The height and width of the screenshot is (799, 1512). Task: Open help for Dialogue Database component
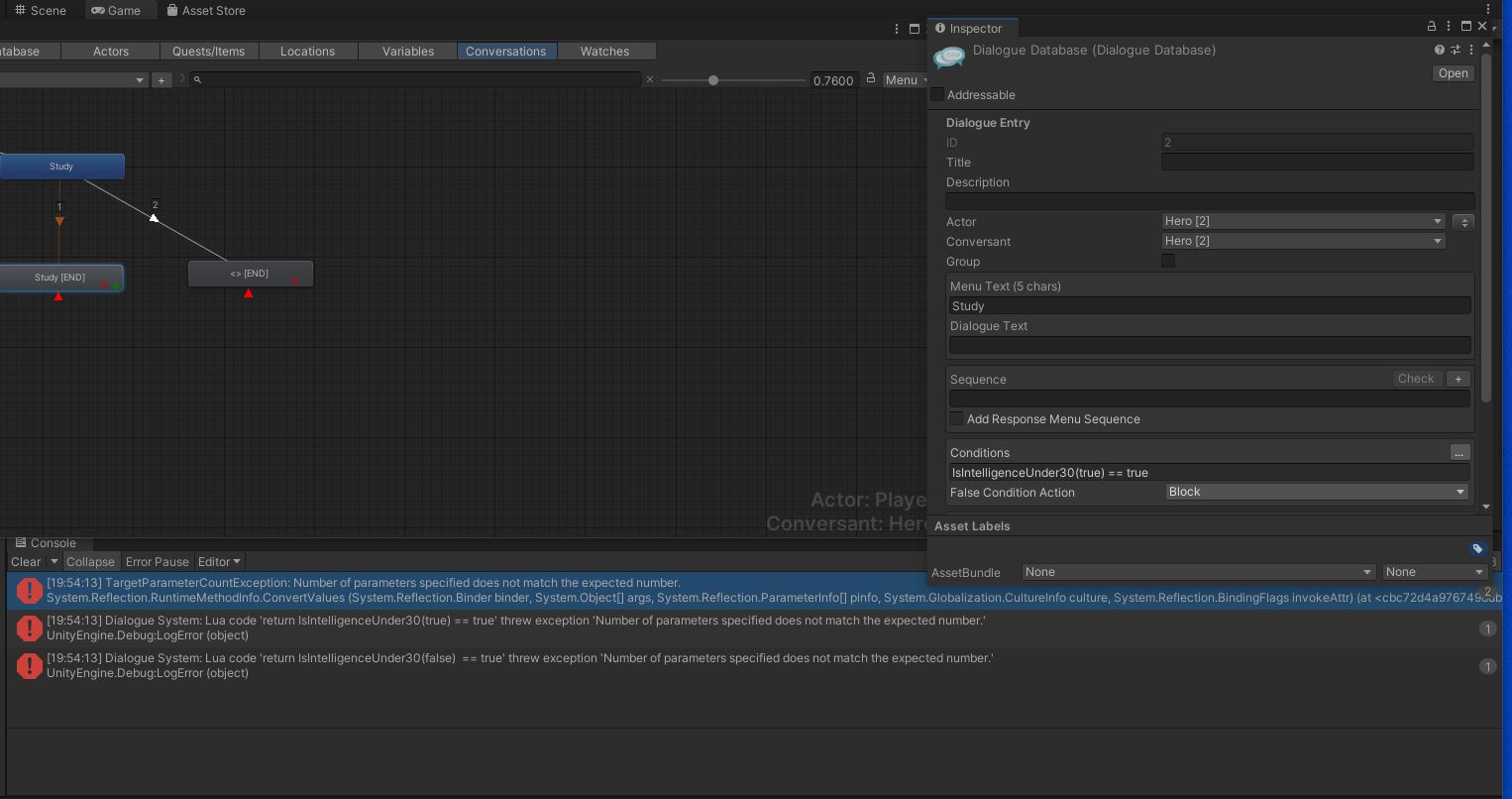coord(1440,50)
